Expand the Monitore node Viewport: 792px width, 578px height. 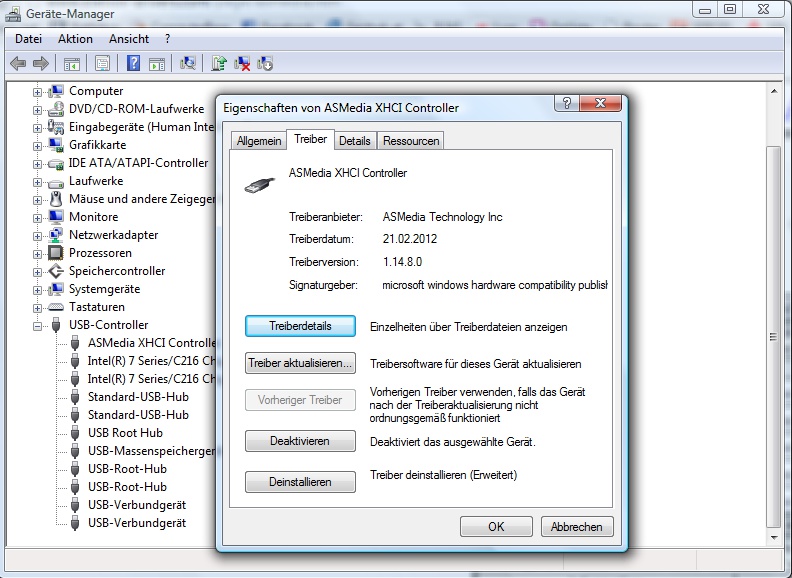(37, 218)
